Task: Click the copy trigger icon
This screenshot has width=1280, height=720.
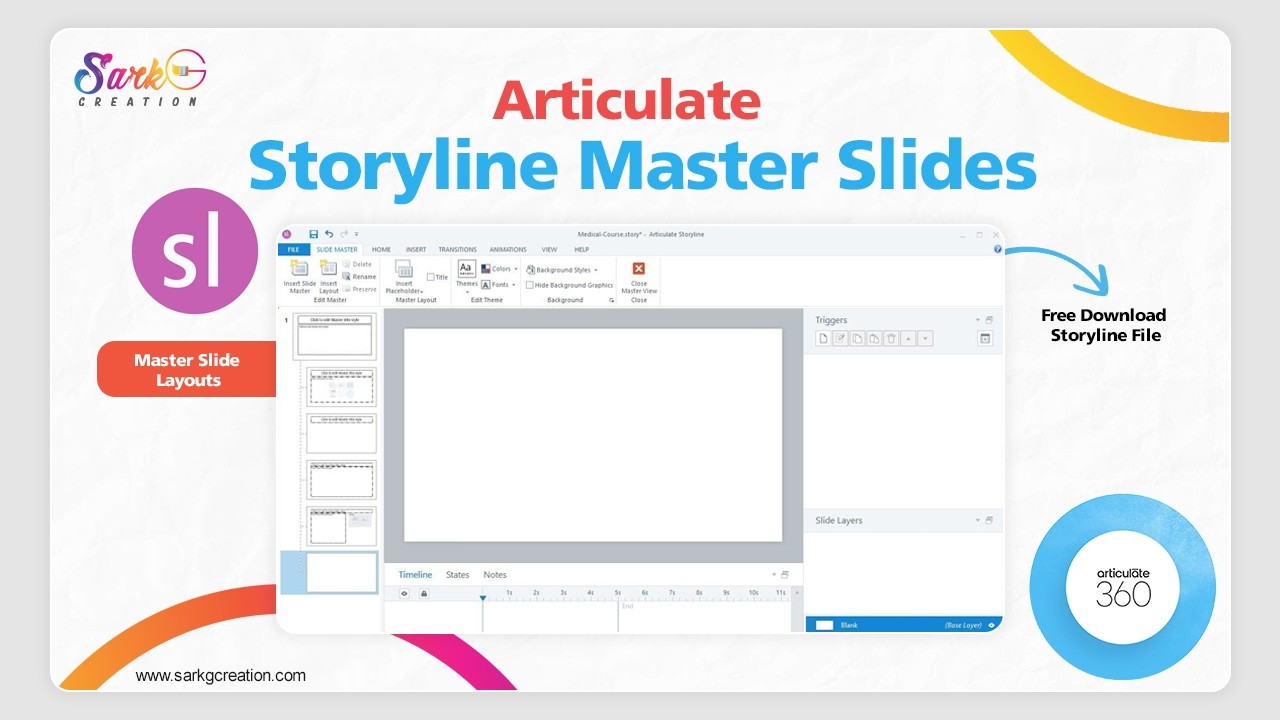Action: (858, 339)
